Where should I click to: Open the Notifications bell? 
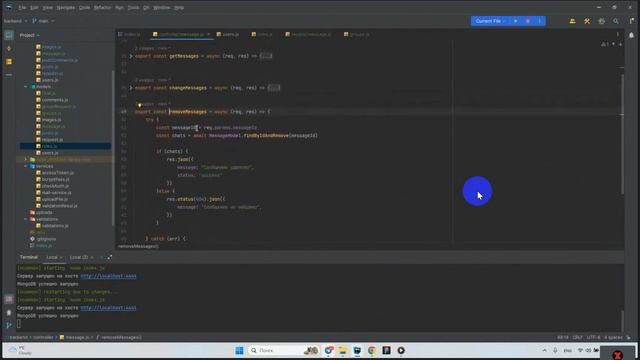pyautogui.click(x=631, y=35)
